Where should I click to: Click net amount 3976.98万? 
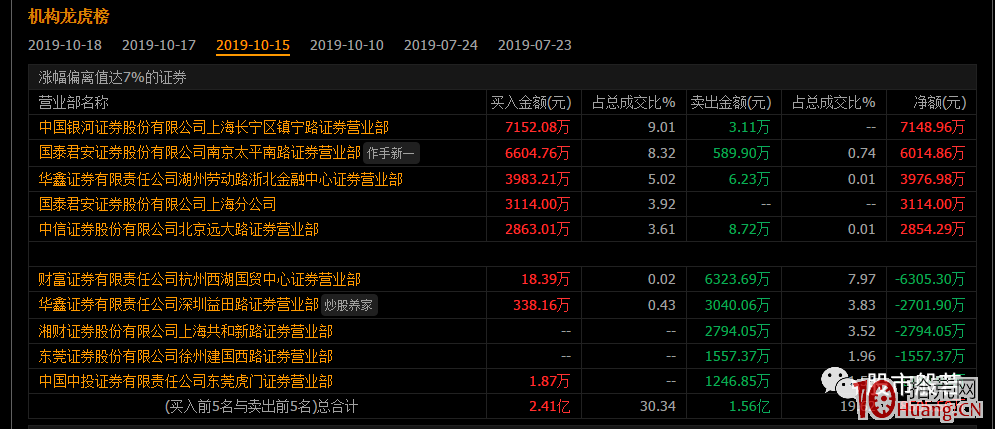click(x=932, y=180)
